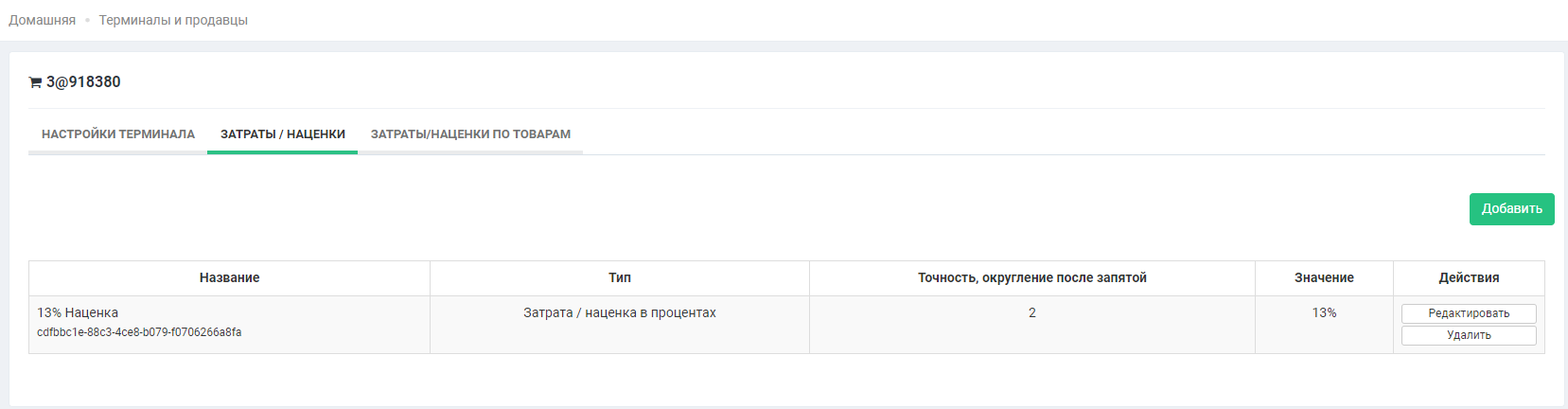Click the 13% value cell
The width and height of the screenshot is (1568, 409).
click(x=1323, y=312)
